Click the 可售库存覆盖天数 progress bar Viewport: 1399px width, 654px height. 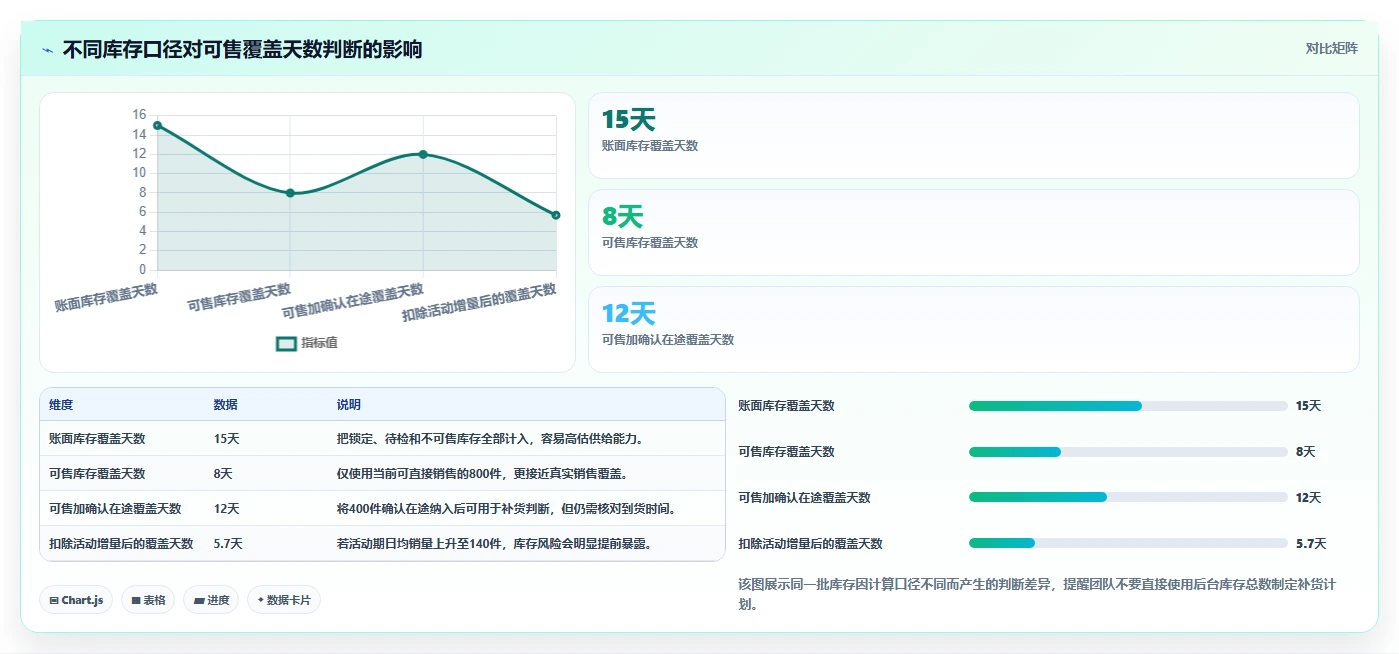pos(1128,452)
